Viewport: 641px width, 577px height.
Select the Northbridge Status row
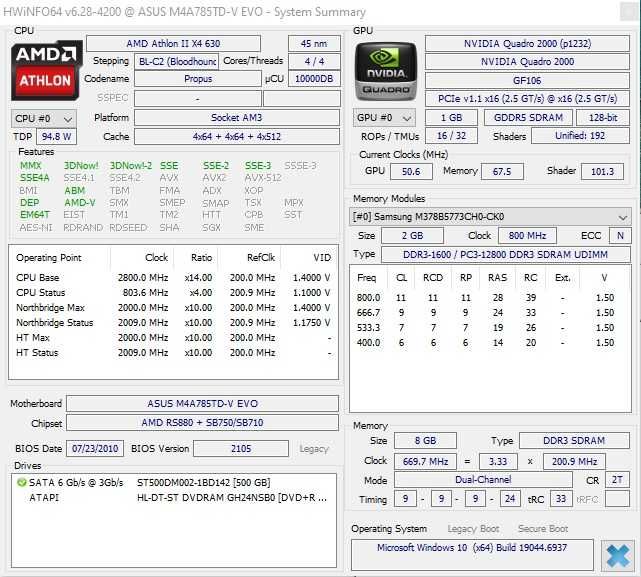click(x=173, y=323)
